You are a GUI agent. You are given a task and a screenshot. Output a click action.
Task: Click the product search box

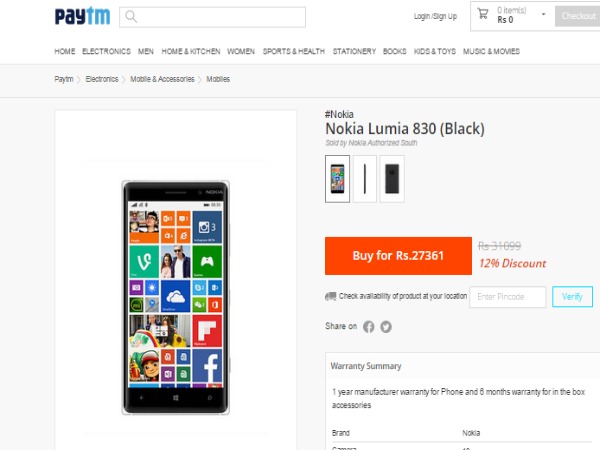[222, 17]
